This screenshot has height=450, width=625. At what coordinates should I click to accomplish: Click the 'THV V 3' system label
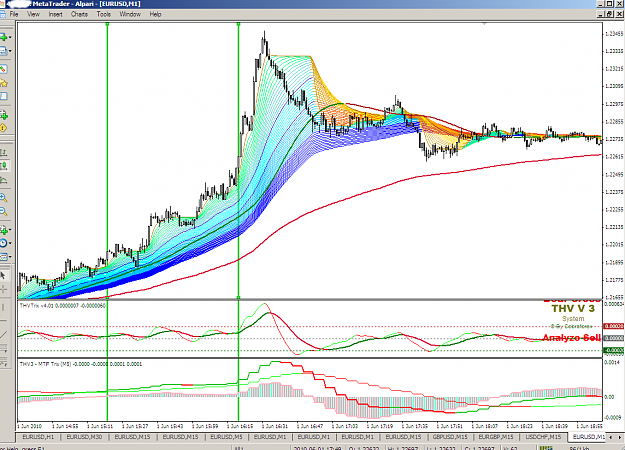573,309
